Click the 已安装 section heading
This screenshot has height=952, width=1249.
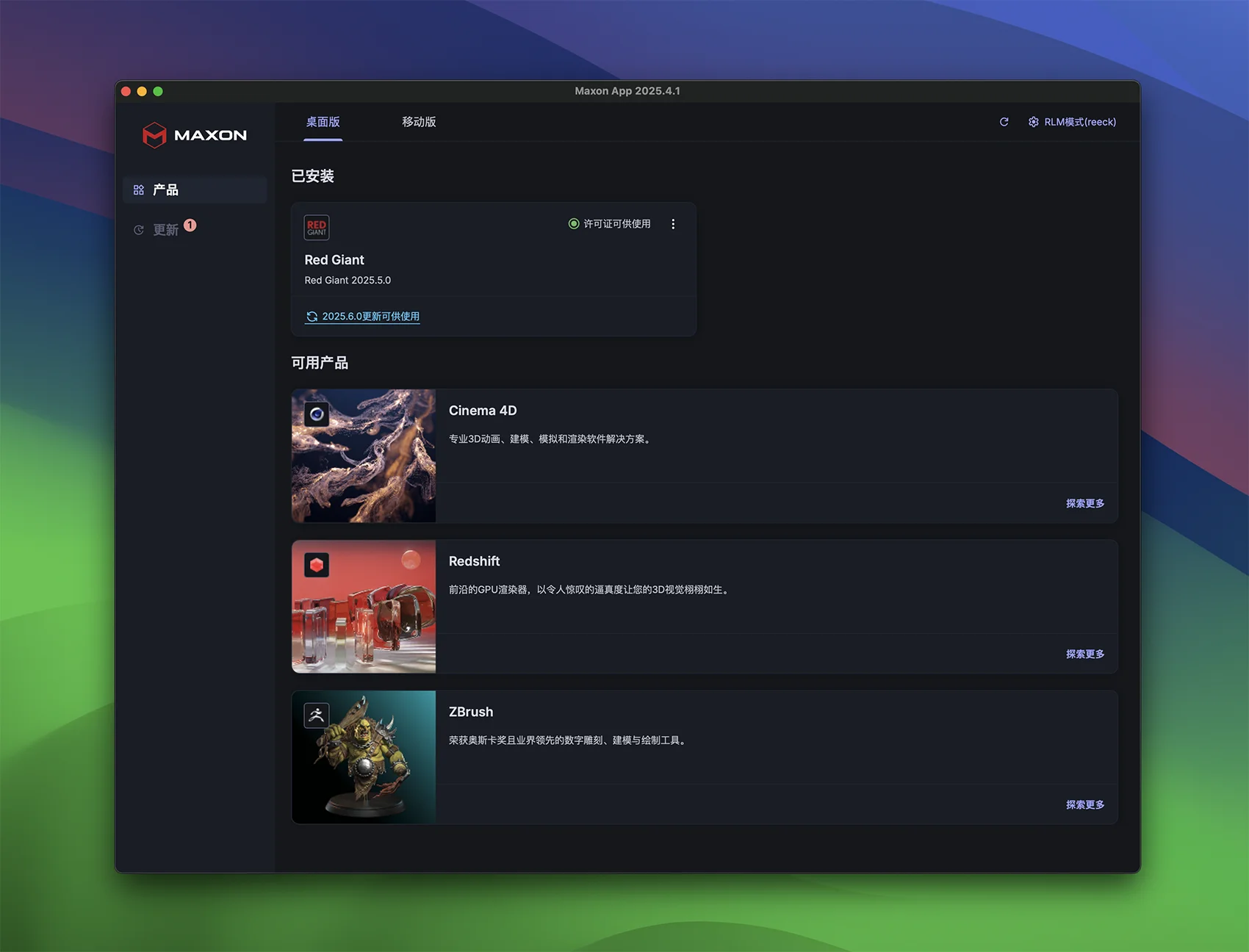(312, 176)
